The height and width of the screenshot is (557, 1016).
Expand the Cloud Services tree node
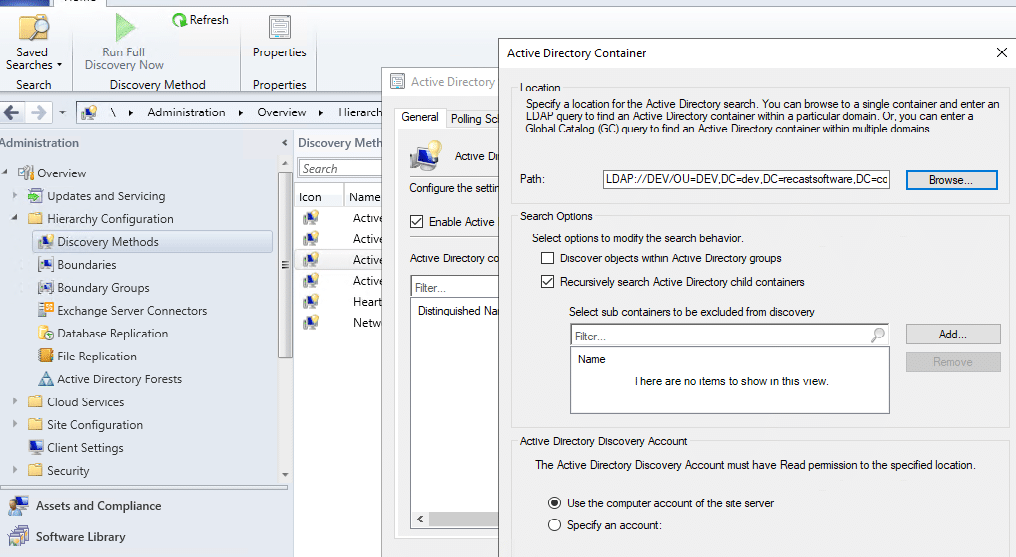pyautogui.click(x=15, y=402)
